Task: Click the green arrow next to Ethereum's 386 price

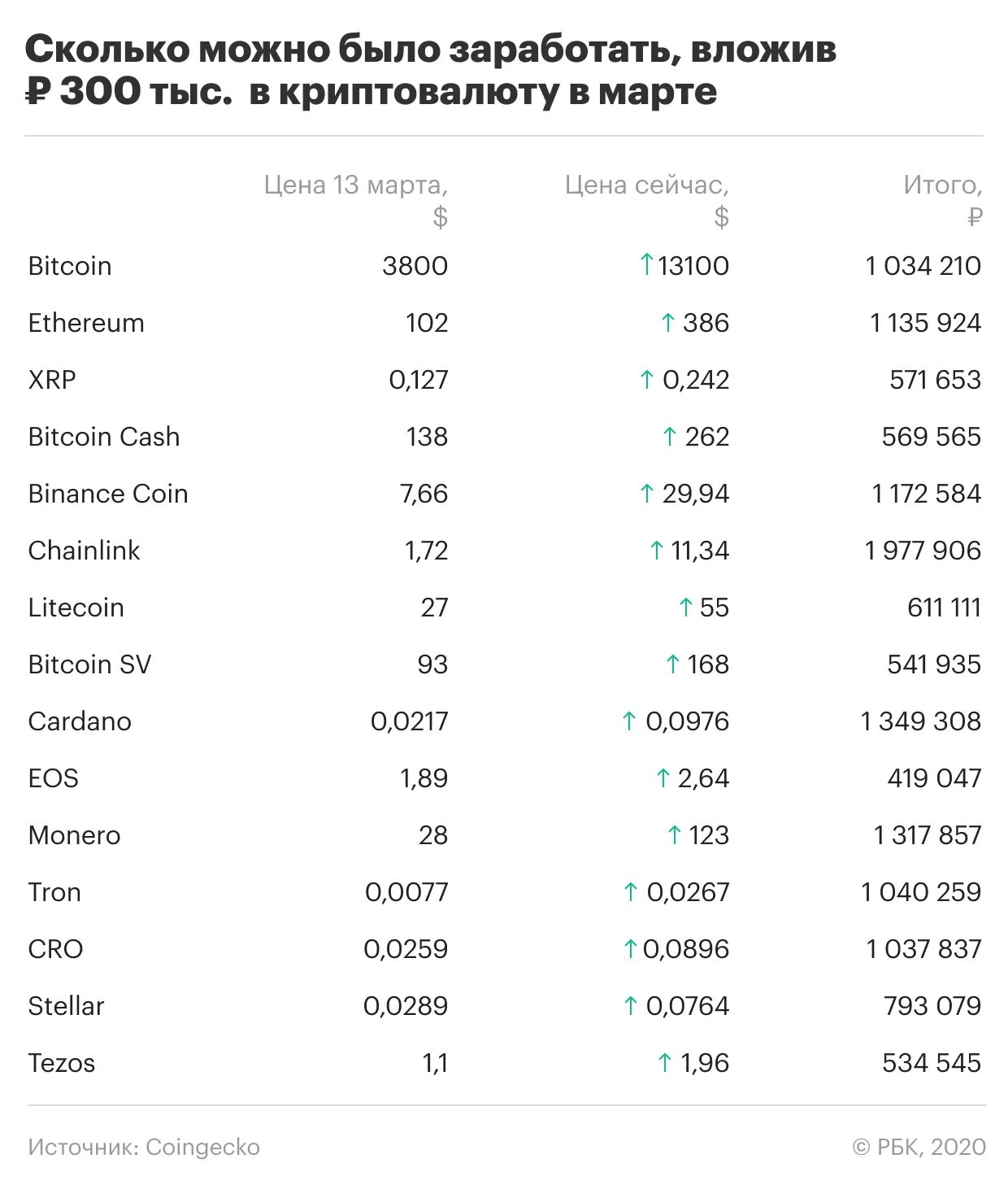Action: pyautogui.click(x=667, y=323)
